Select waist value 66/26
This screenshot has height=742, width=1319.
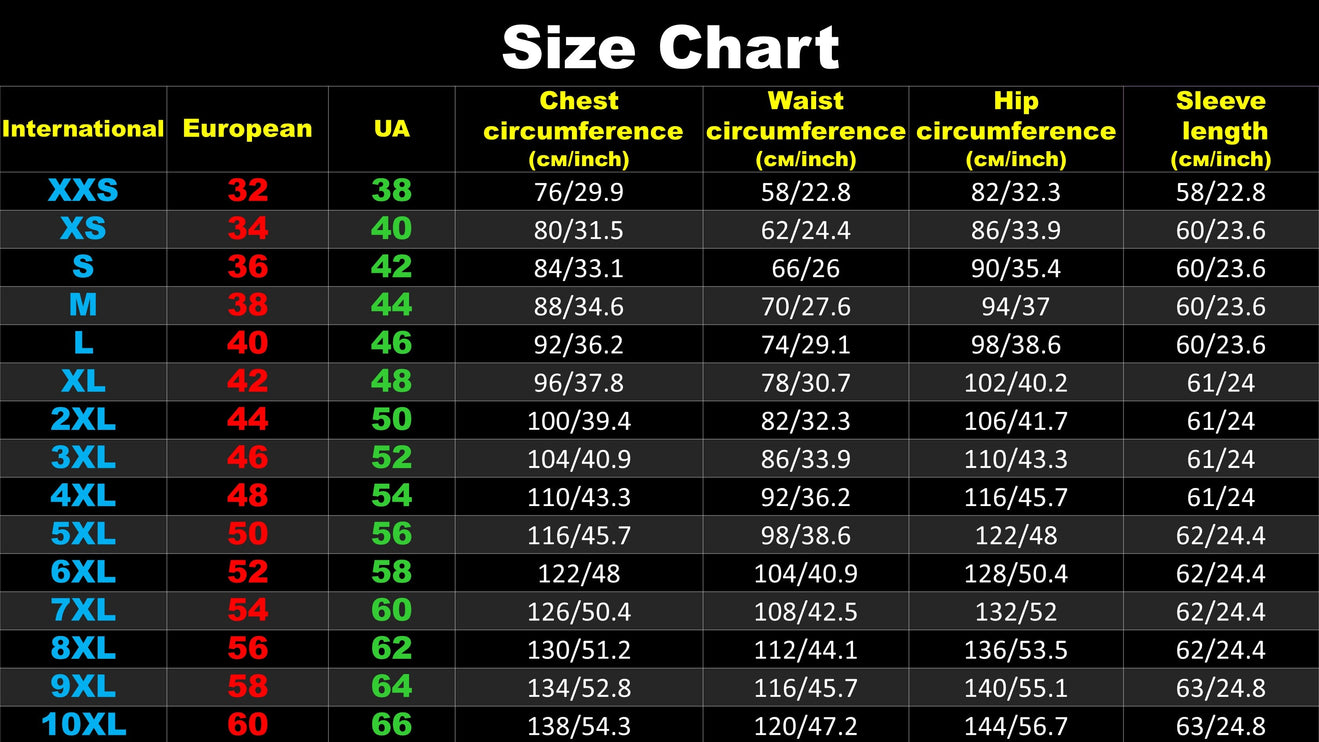tap(806, 269)
